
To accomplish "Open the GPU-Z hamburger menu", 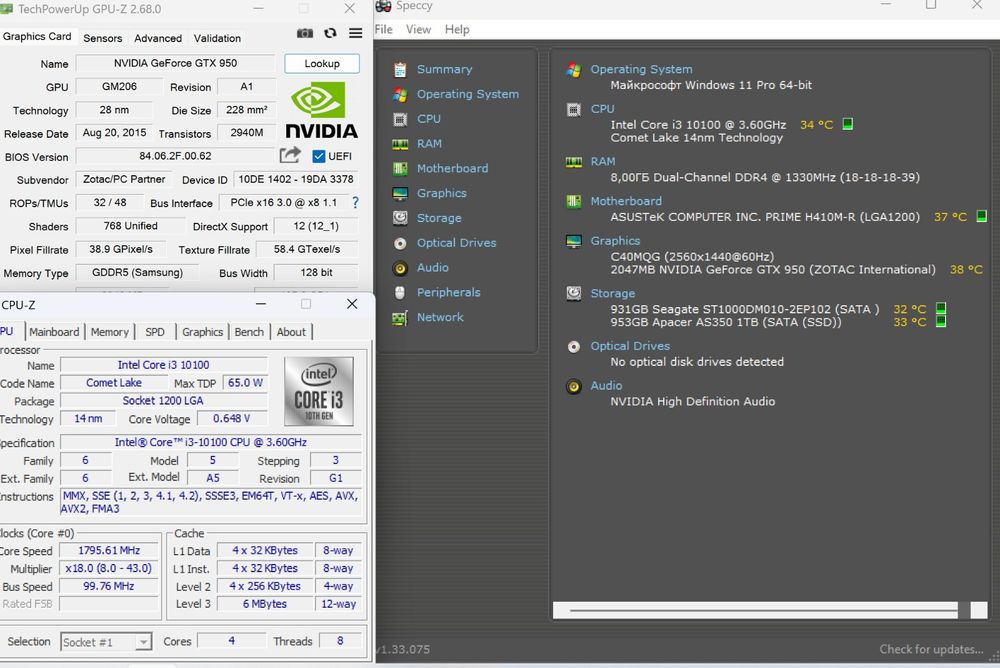I will [355, 33].
